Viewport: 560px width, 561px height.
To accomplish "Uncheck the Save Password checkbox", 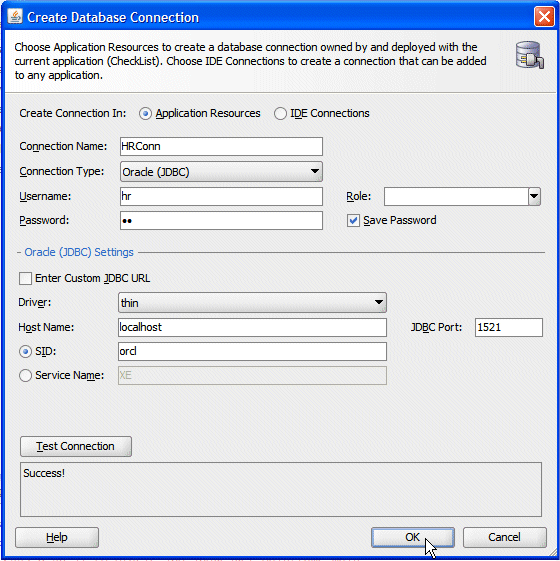I will [x=353, y=220].
